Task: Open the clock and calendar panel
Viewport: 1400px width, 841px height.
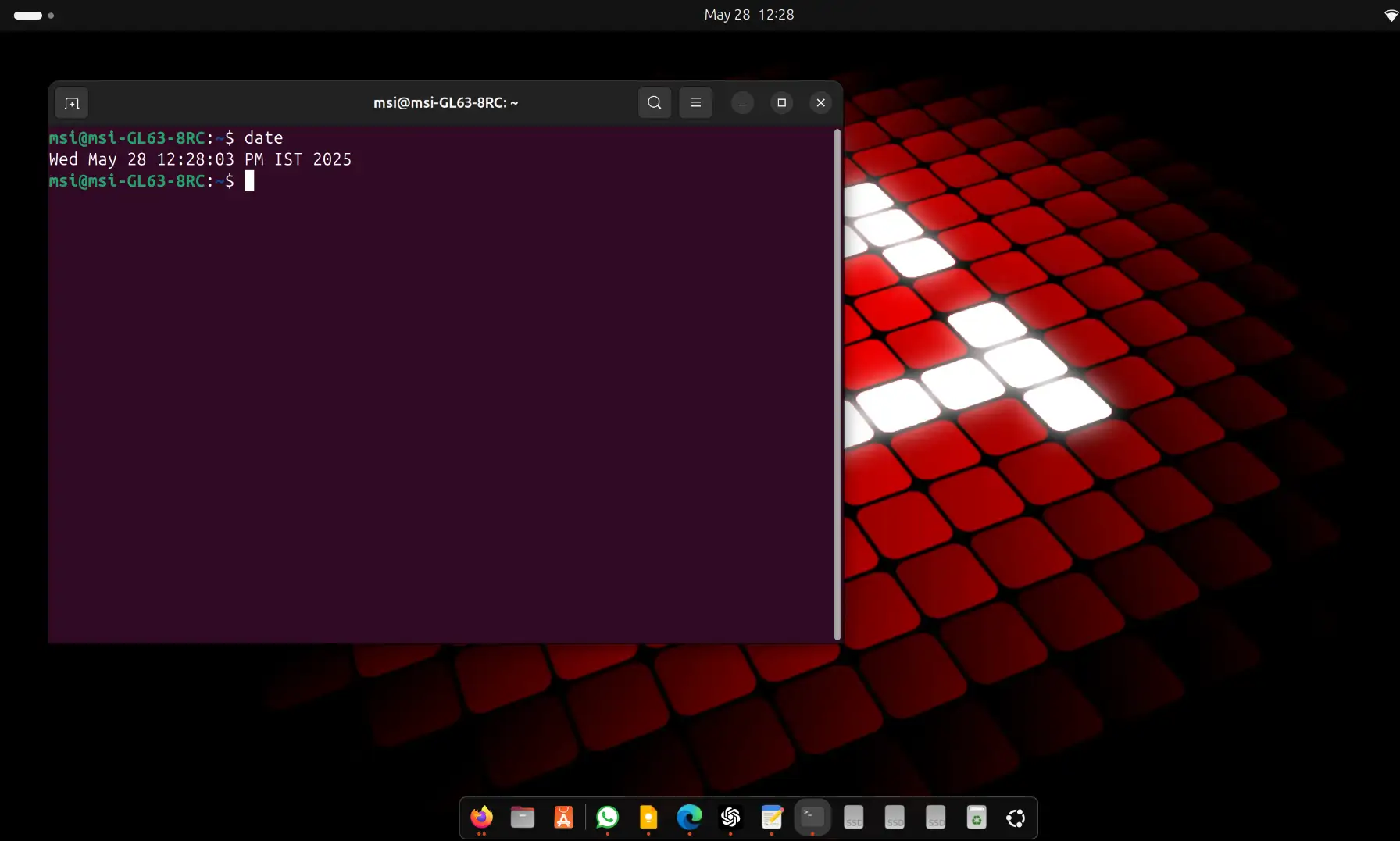Action: pos(748,15)
